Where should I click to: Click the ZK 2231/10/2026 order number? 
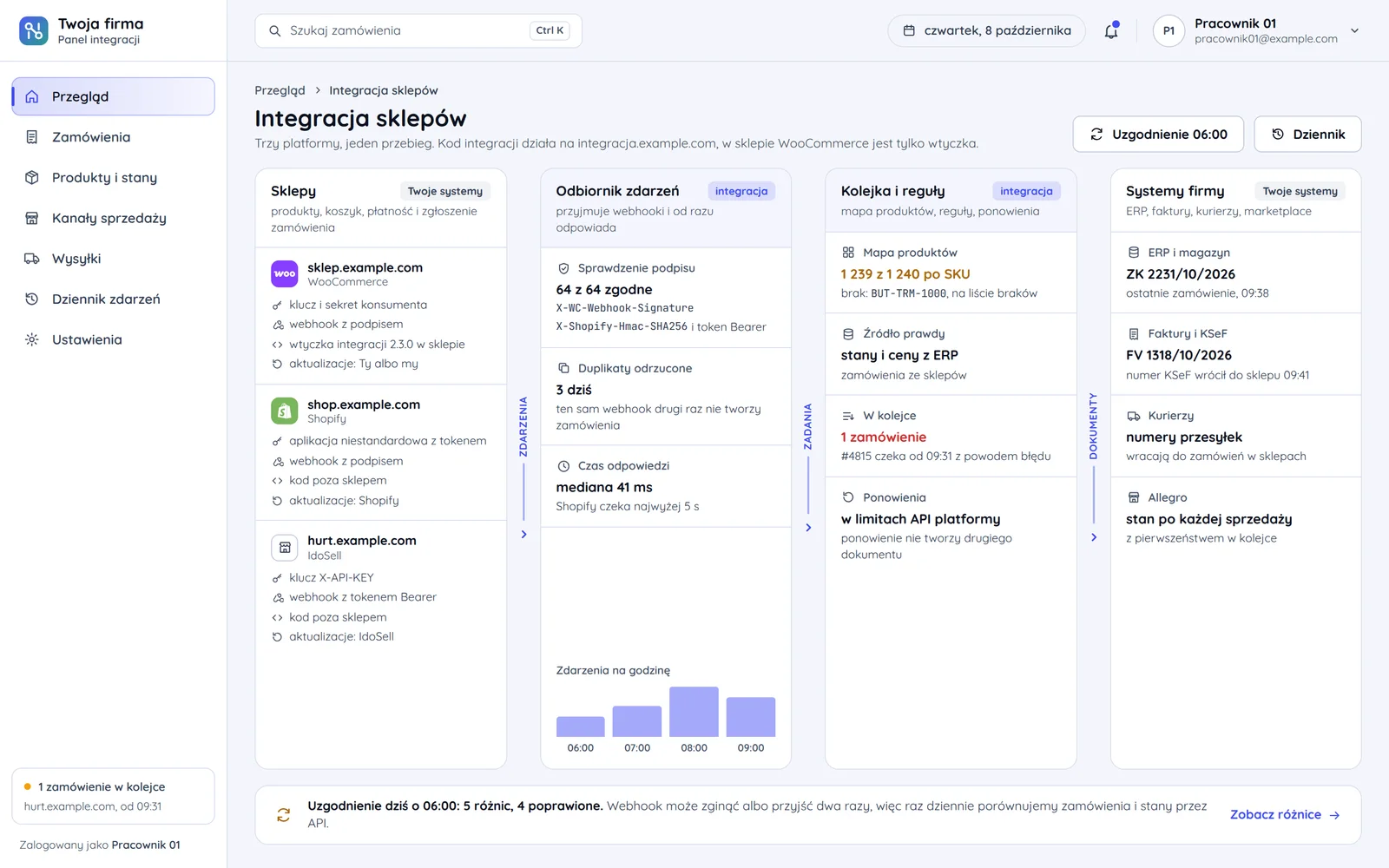point(1181,274)
